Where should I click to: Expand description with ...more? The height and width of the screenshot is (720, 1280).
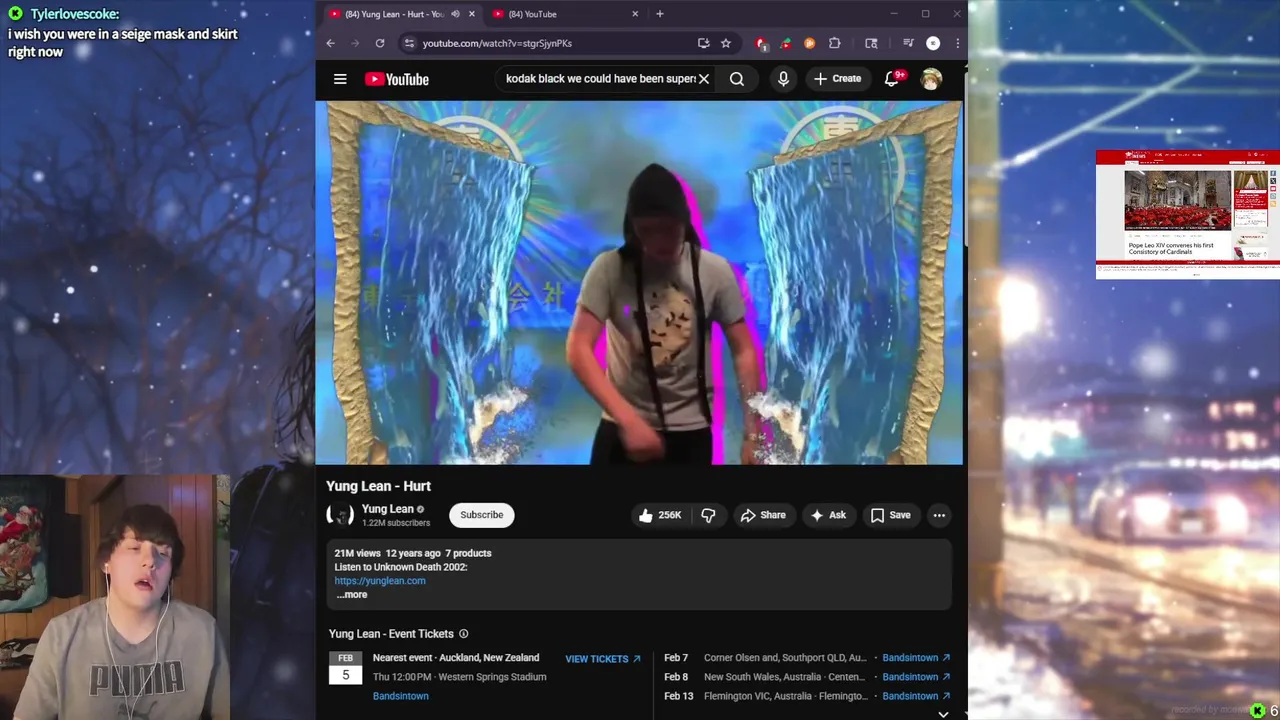point(351,595)
